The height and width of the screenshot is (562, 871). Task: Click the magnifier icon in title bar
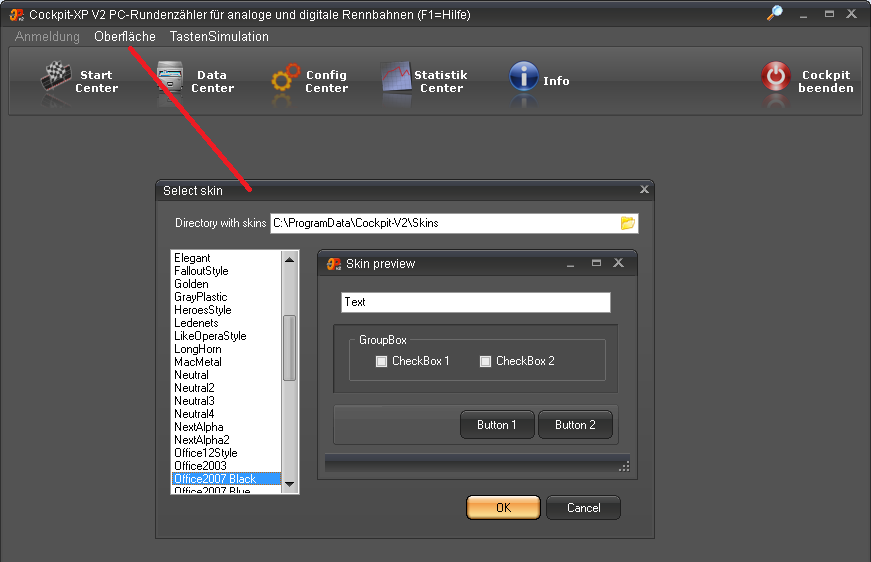[x=775, y=13]
